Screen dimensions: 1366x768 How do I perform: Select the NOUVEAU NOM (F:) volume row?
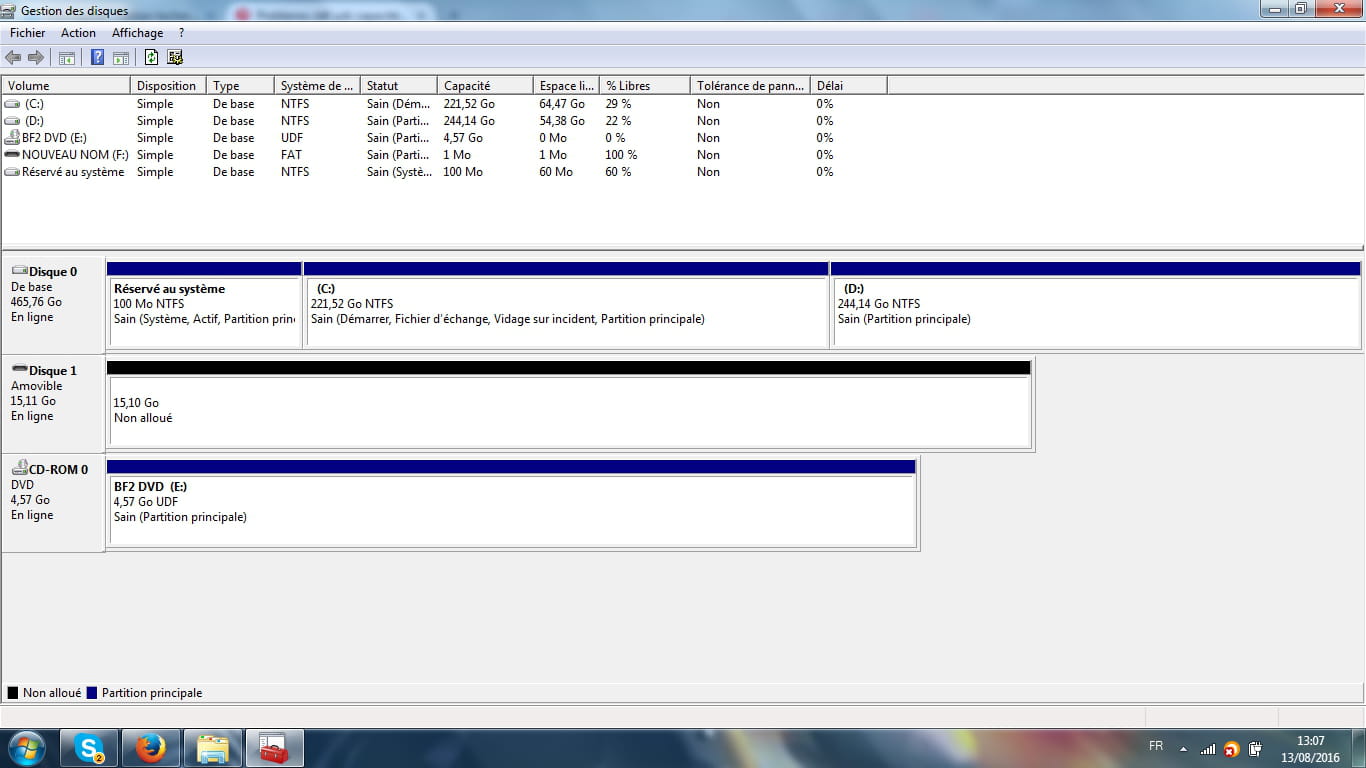[75, 155]
